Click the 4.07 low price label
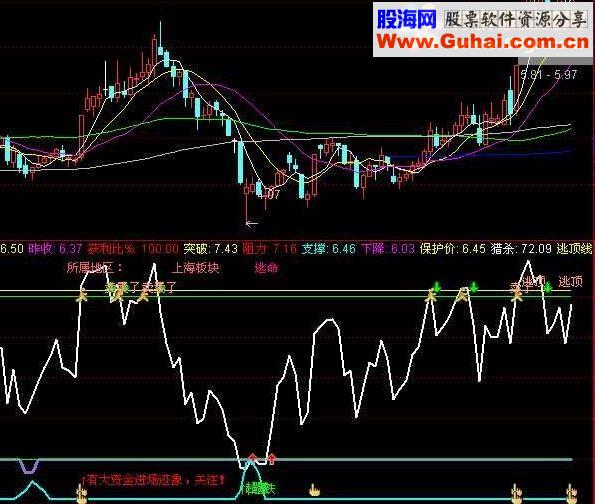 click(x=269, y=194)
